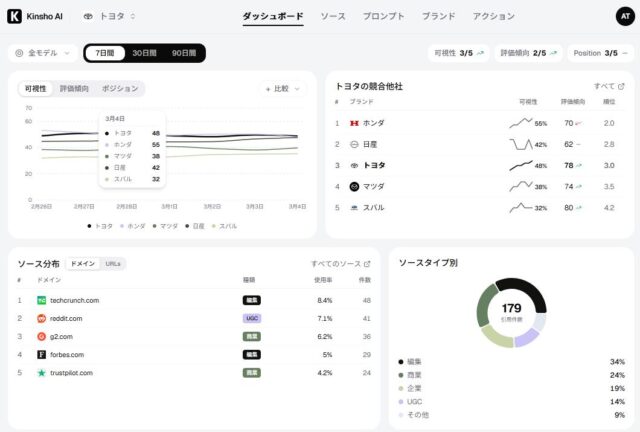
Task: Toggle ホンダ series in chart legend
Action: point(133,226)
